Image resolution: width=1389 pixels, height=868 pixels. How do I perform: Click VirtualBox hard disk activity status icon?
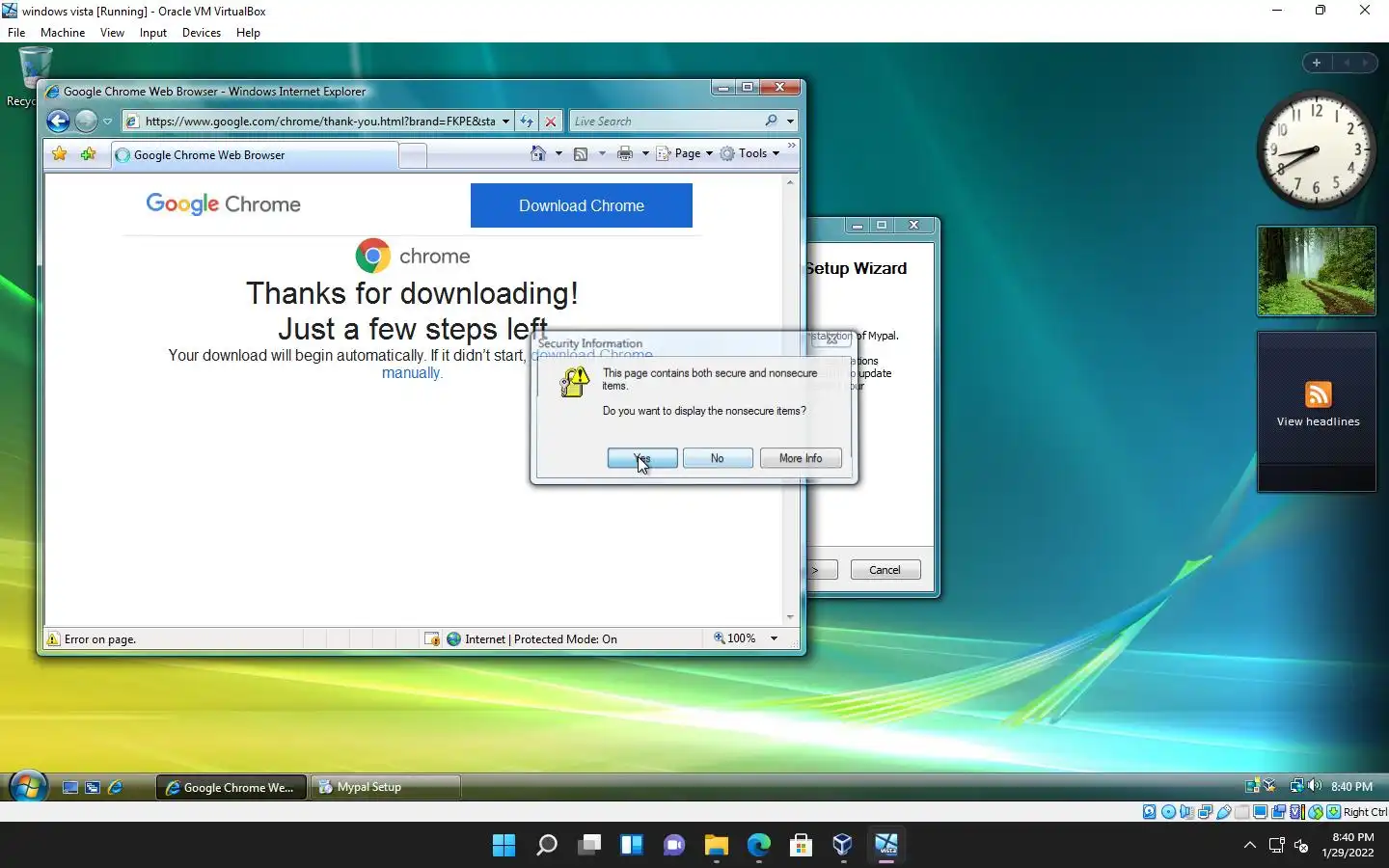tap(1150, 812)
